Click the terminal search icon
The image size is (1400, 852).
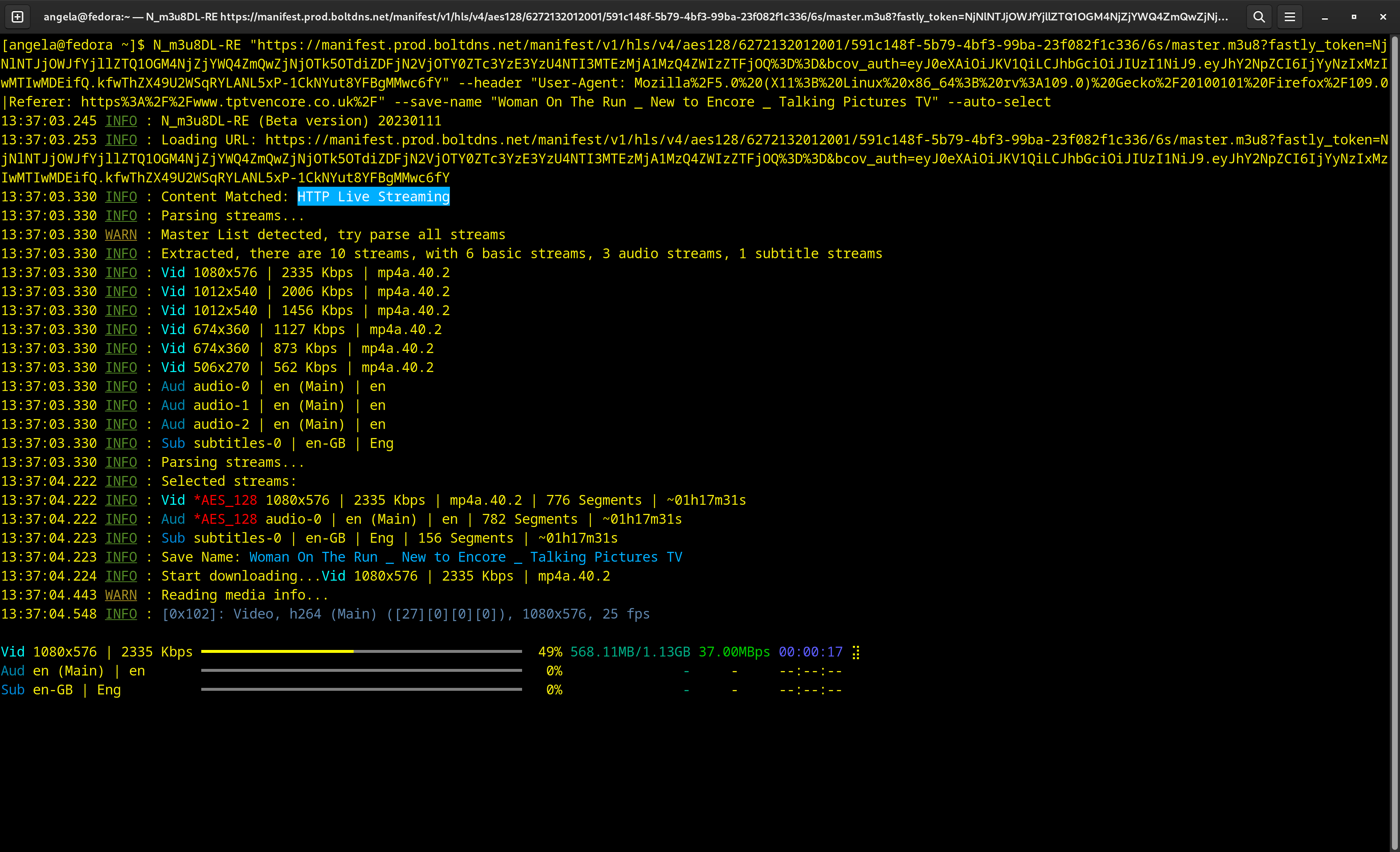1259,17
